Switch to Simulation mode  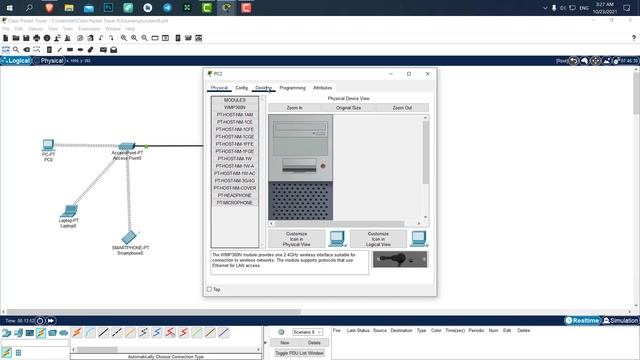pos(620,320)
